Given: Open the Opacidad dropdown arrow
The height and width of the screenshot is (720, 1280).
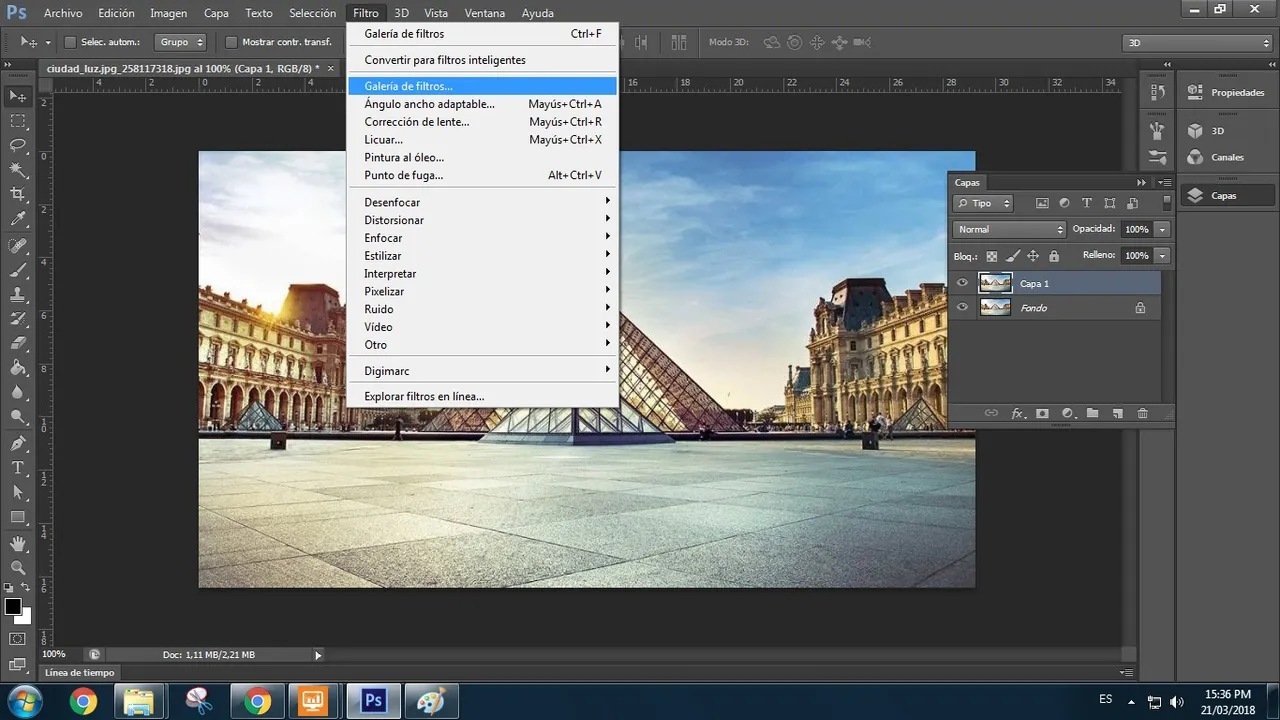Looking at the screenshot, I should pos(1162,229).
